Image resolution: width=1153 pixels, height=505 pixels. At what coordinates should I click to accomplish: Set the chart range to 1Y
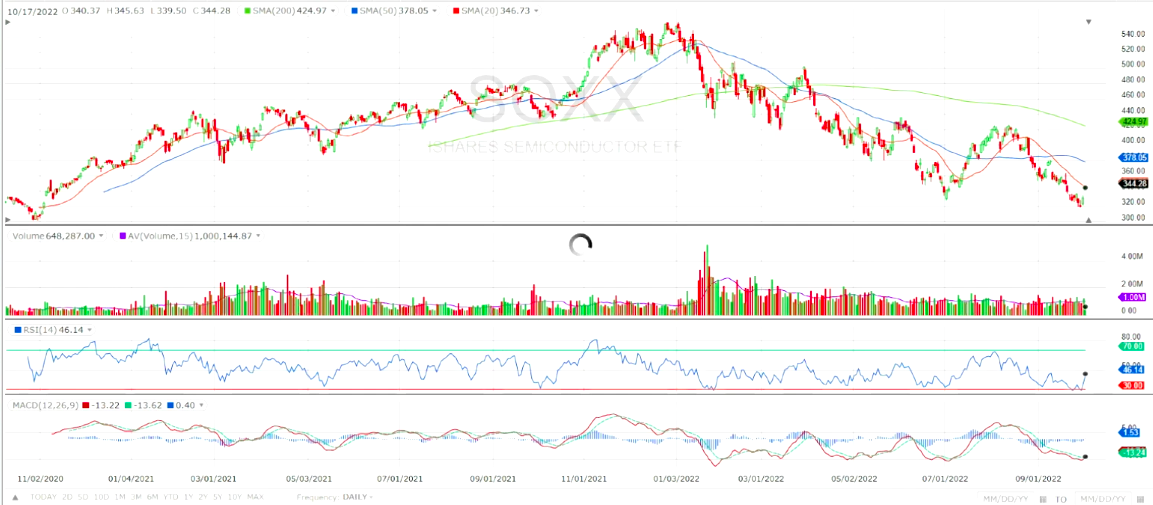pos(190,498)
